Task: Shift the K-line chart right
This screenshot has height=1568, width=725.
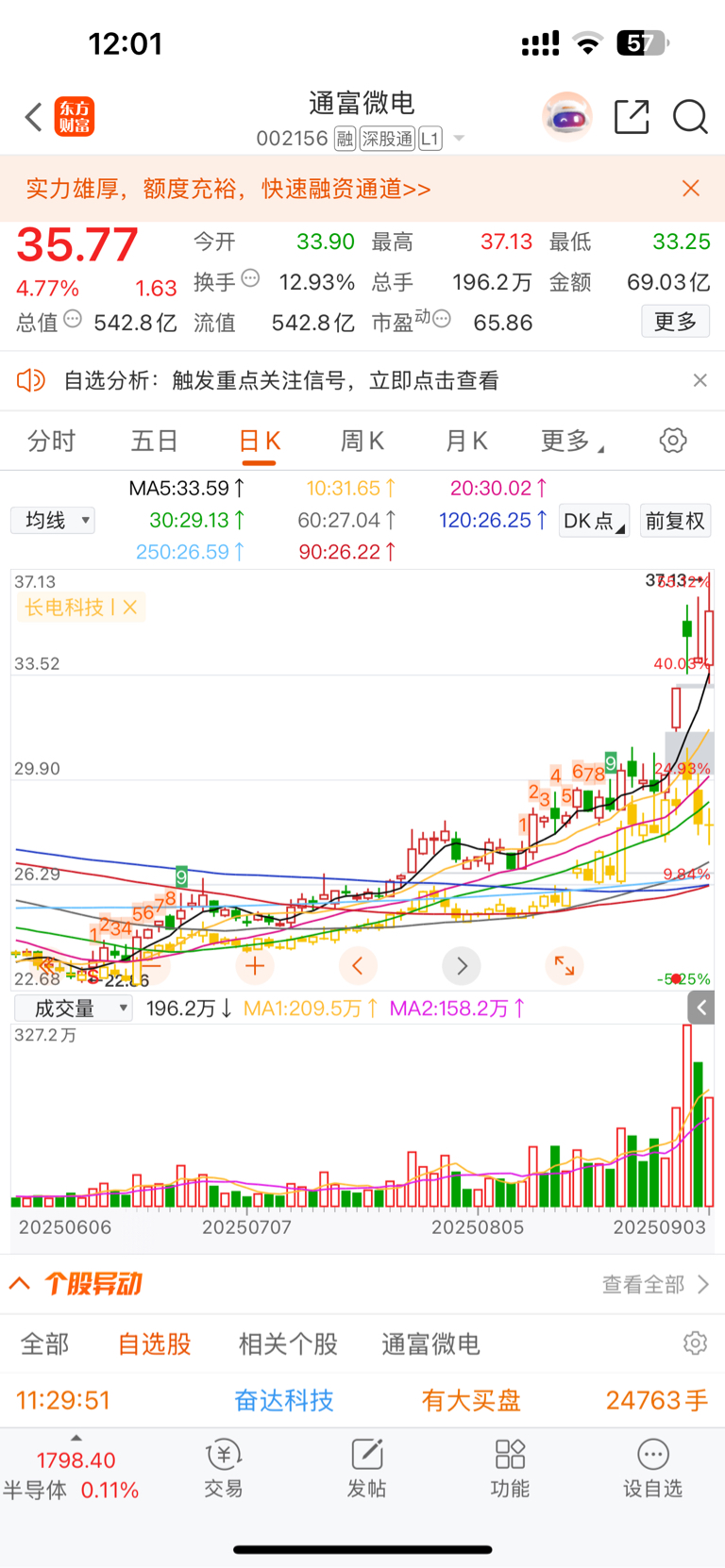Action: pyautogui.click(x=462, y=965)
